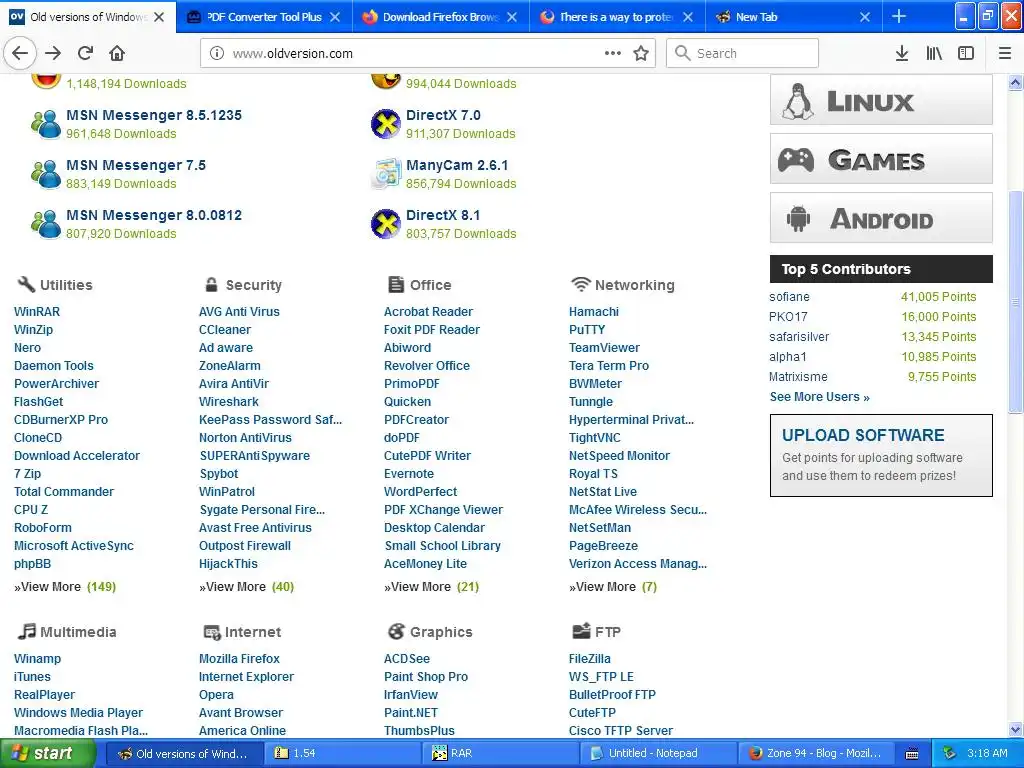
Task: Expand View More (149) under Utilities
Action: coord(65,586)
